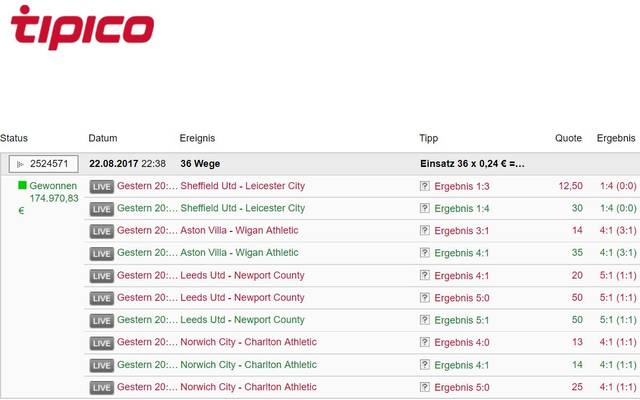Image resolution: width=640 pixels, height=400 pixels.
Task: Click result 5:1 (1:1) in Ergebnis 5:1 row
Action: pyautogui.click(x=618, y=320)
